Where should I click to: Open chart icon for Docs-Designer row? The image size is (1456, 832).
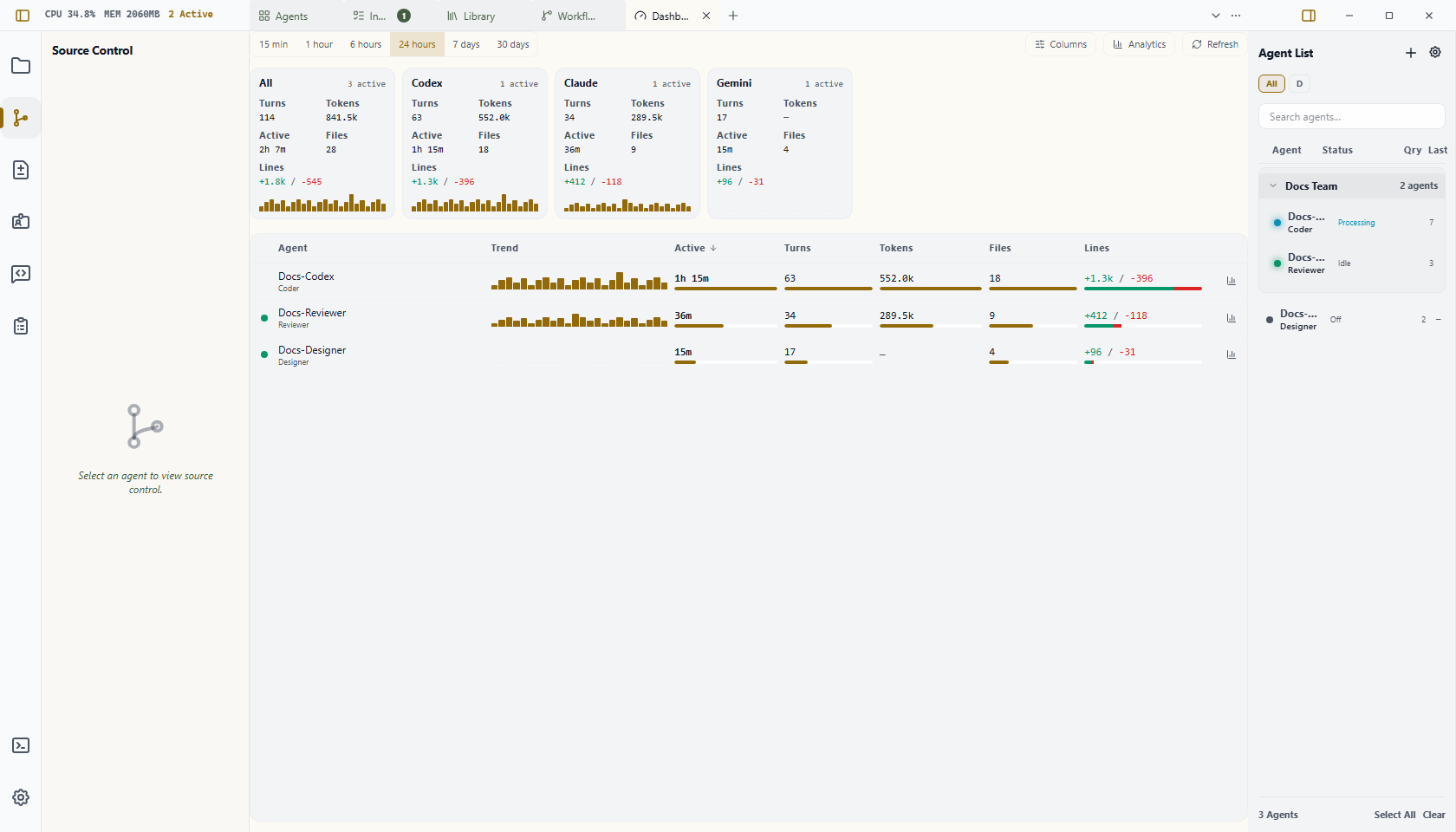1231,354
